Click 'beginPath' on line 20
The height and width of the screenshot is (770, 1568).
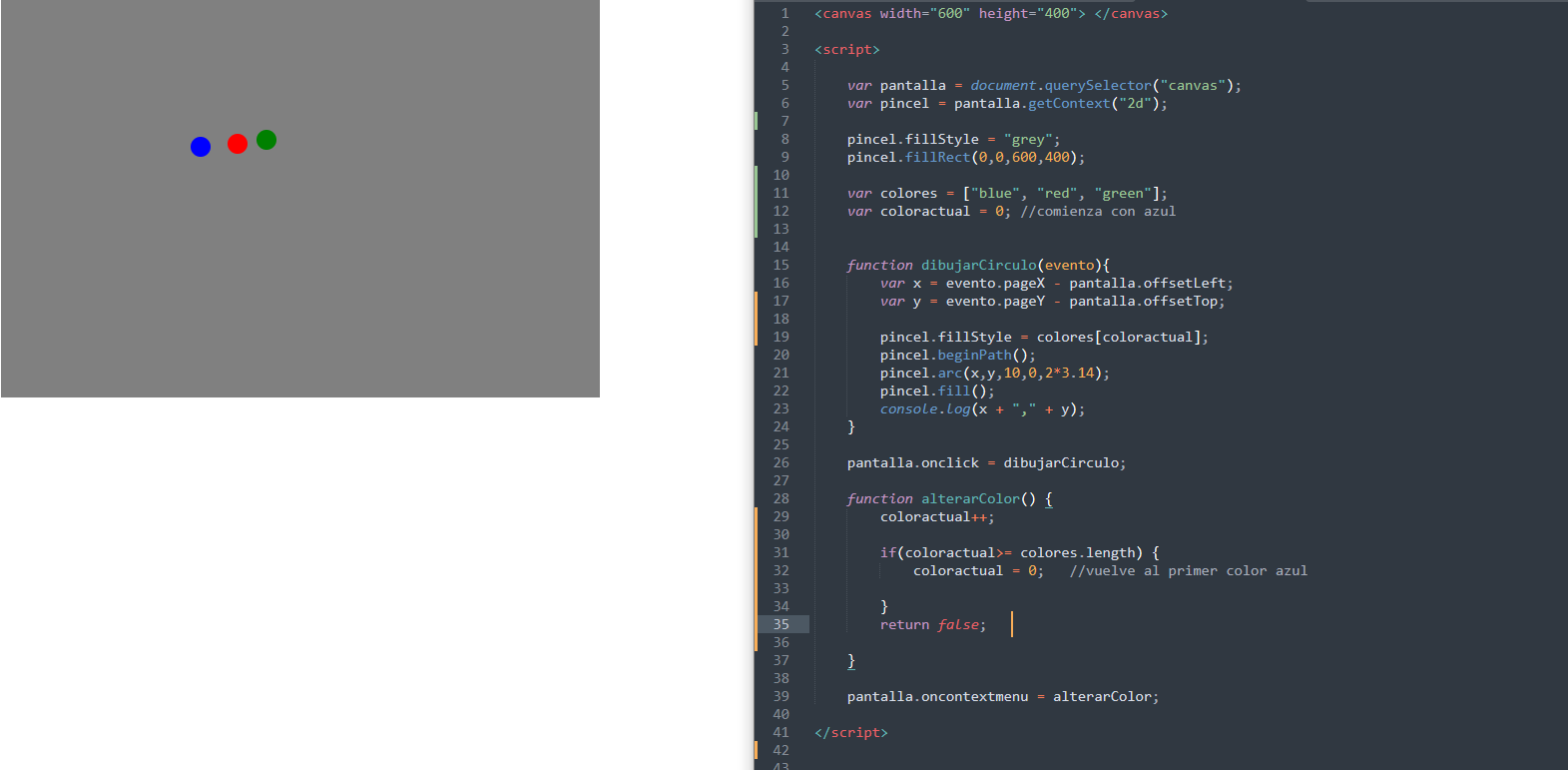(974, 356)
